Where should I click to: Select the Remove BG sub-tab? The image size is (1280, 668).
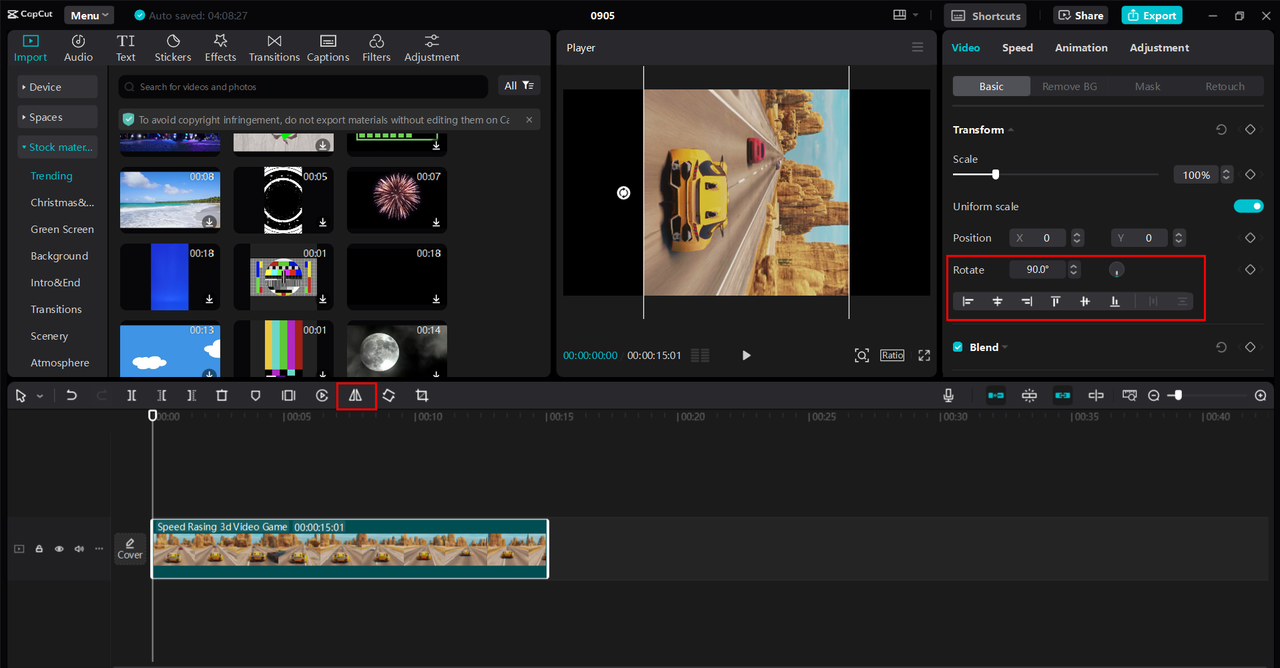point(1069,86)
